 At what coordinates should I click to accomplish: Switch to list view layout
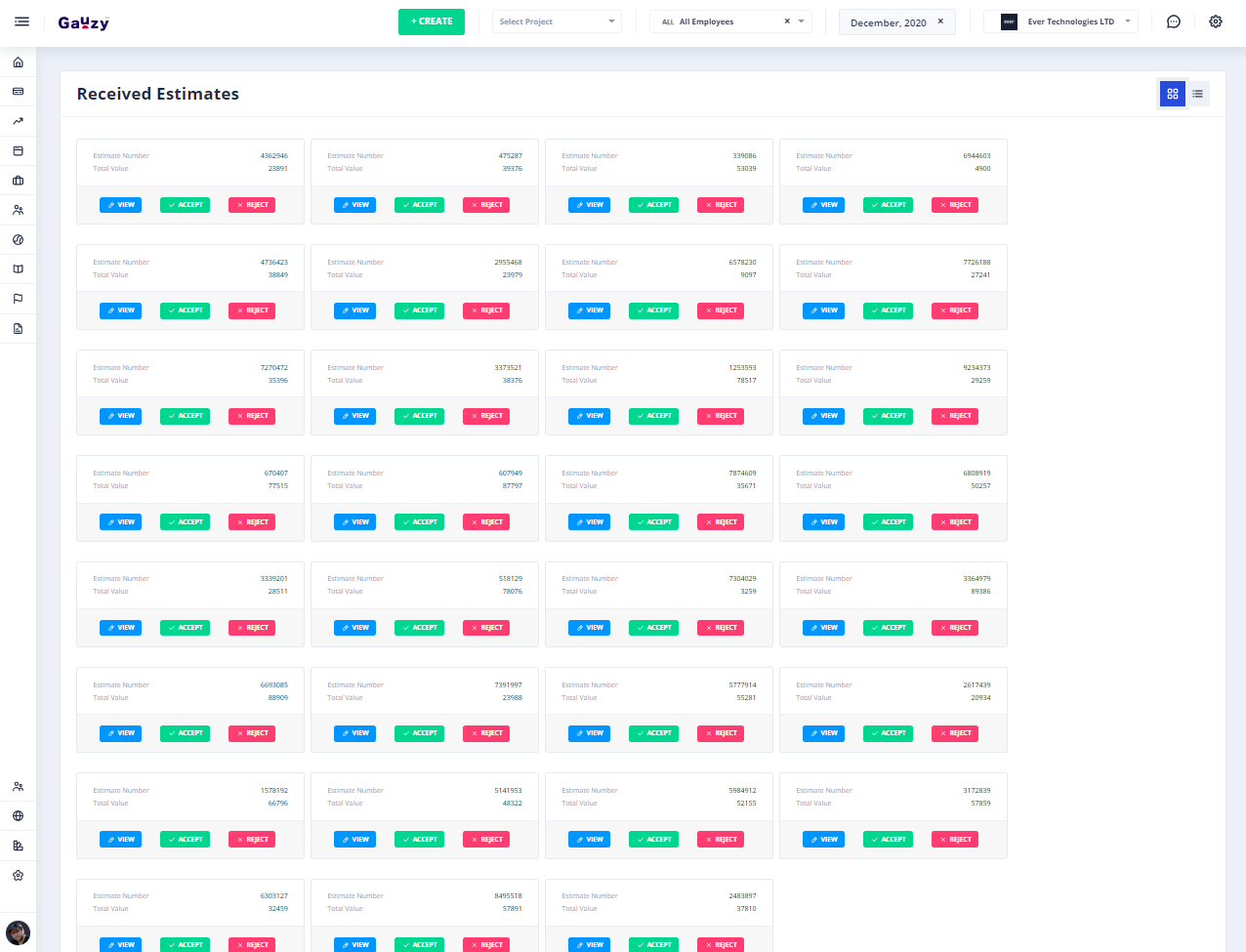[1197, 94]
